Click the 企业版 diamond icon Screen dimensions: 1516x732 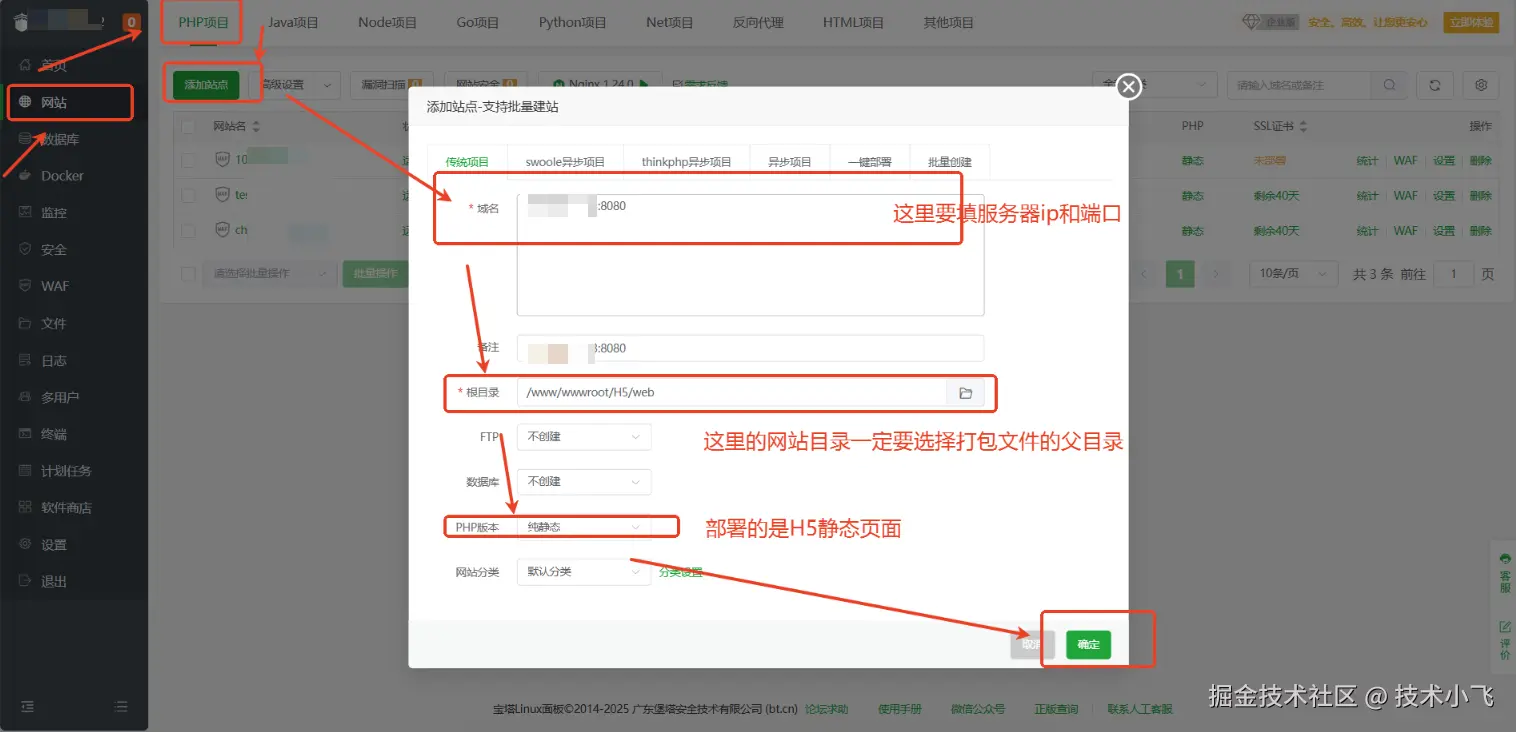(x=1250, y=21)
